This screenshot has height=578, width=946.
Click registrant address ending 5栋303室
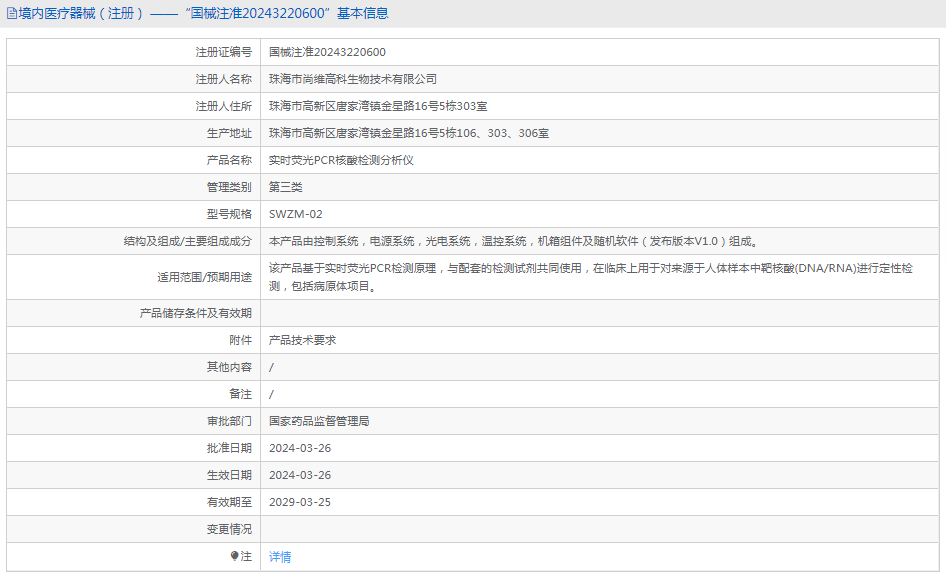point(378,106)
